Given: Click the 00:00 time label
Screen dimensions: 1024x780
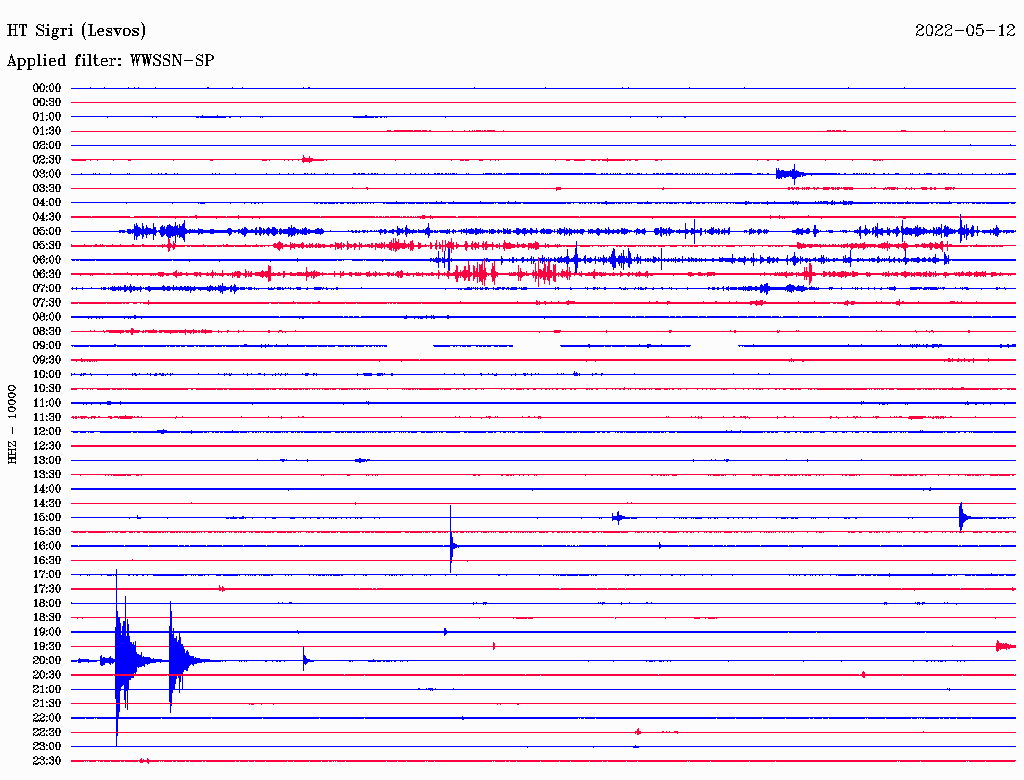Looking at the screenshot, I should 47,88.
